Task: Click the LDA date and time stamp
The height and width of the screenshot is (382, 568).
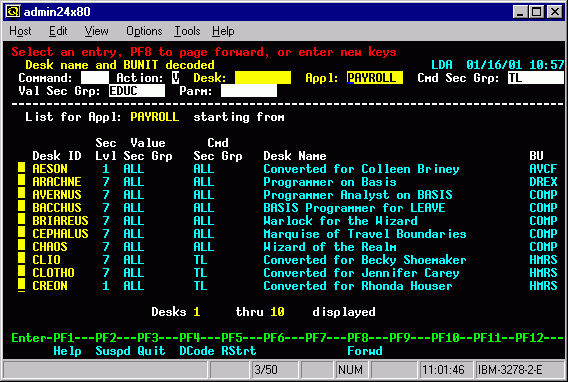Action: coord(497,65)
